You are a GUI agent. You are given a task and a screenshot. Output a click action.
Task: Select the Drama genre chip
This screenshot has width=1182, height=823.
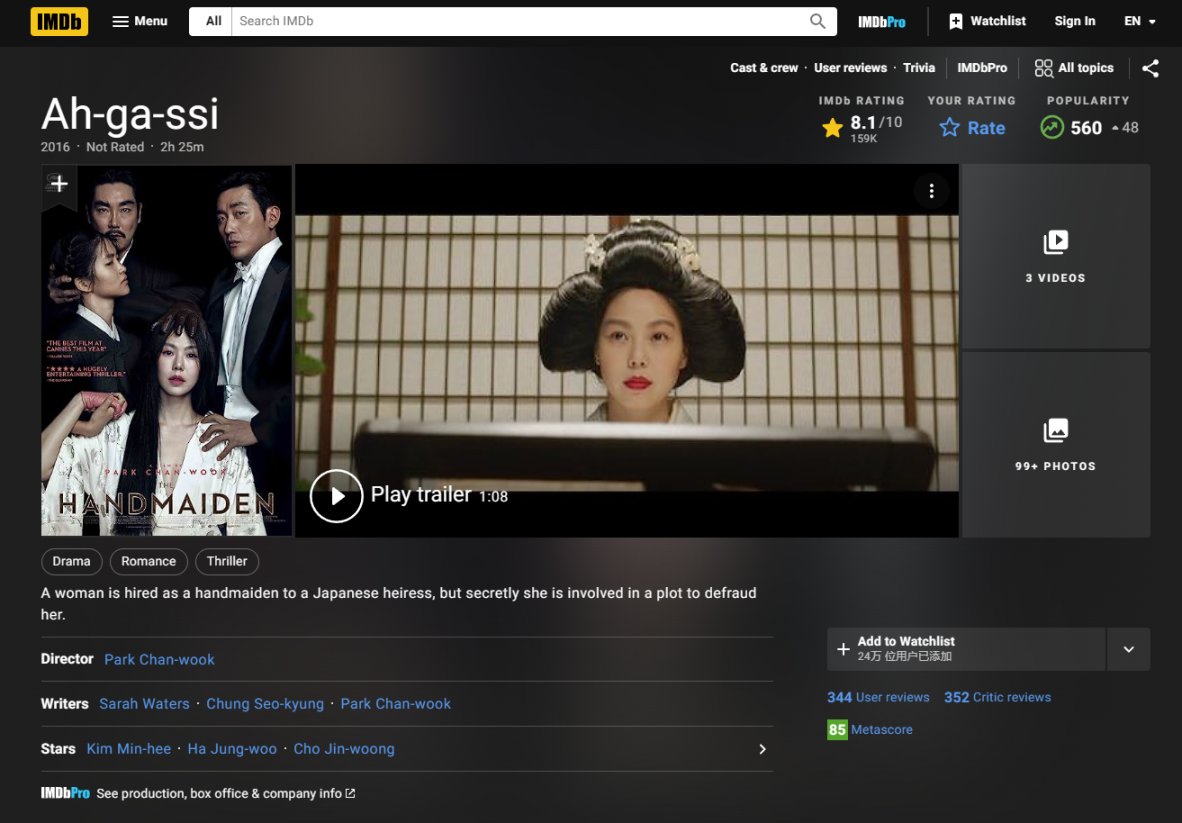[72, 561]
